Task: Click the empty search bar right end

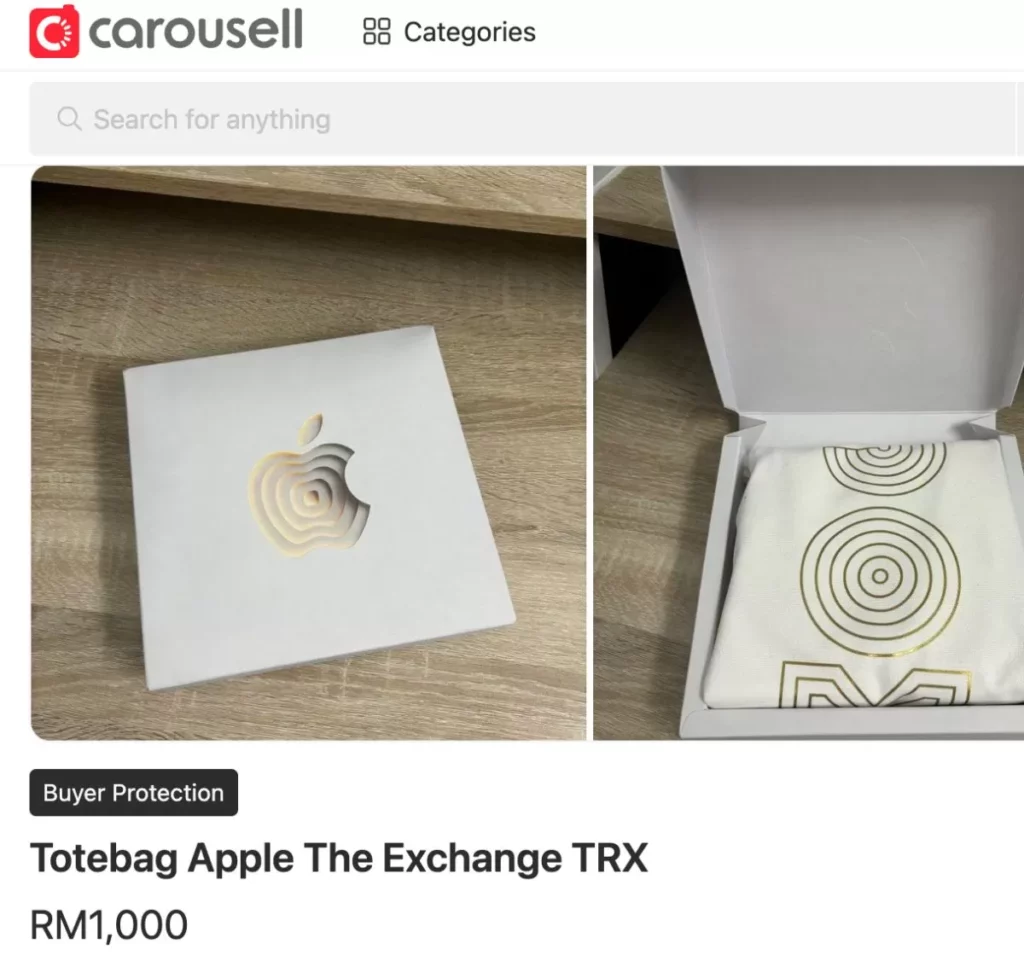Action: [914, 119]
